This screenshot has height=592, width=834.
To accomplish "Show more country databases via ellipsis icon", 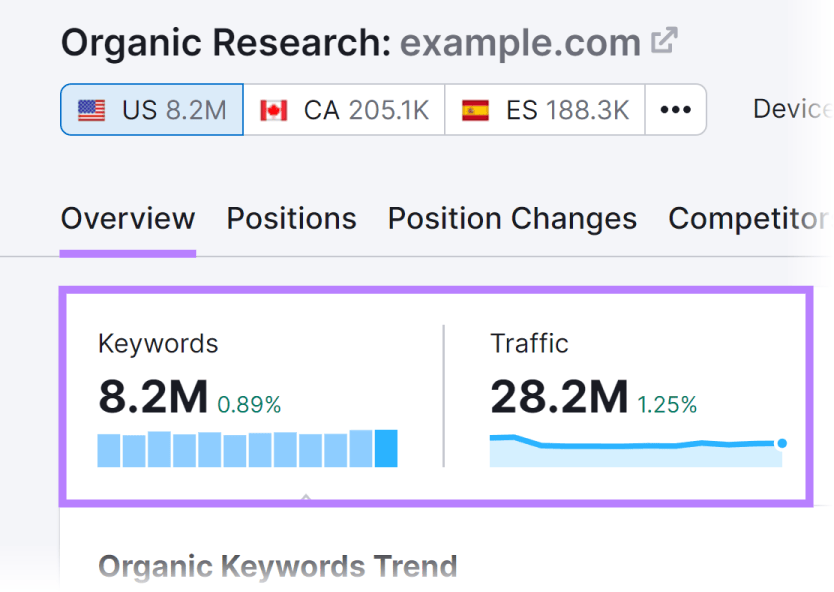I will 676,109.
